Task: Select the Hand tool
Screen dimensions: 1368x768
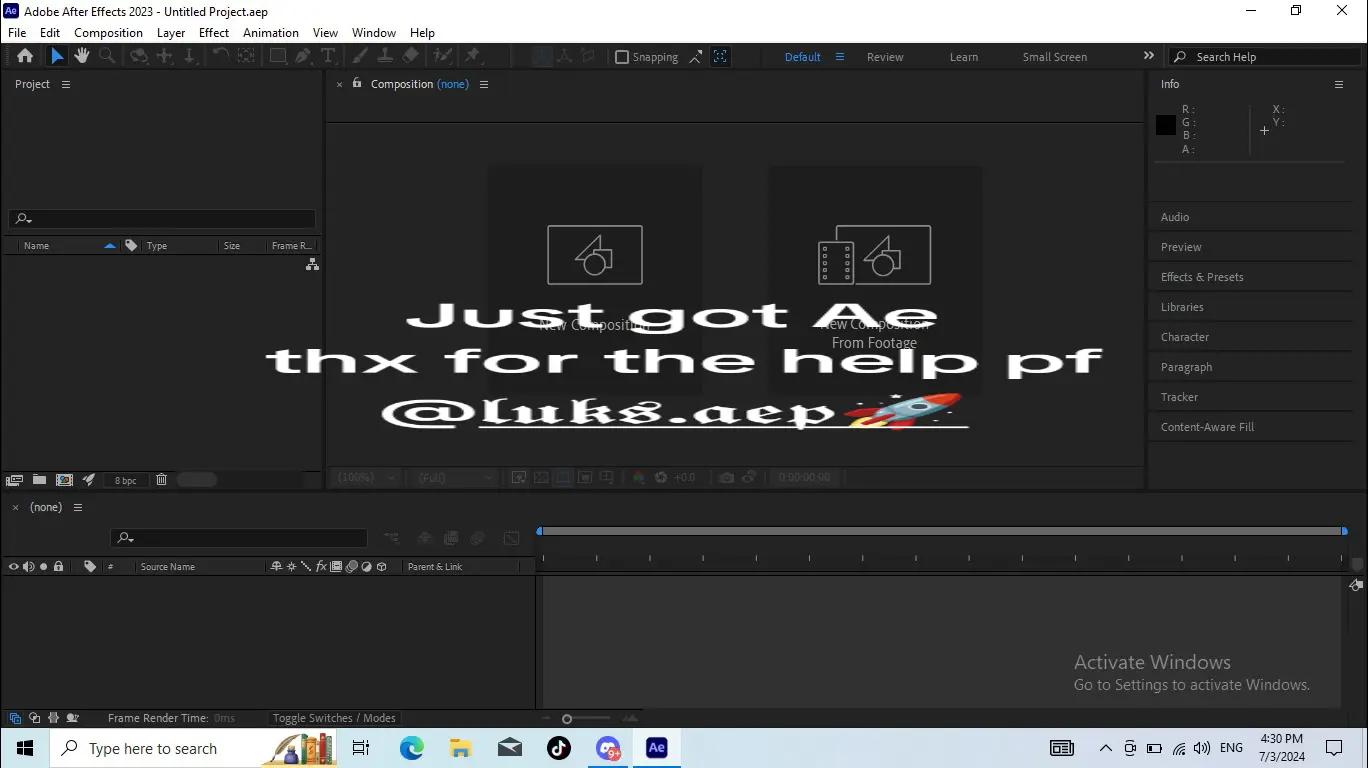Action: (x=82, y=57)
